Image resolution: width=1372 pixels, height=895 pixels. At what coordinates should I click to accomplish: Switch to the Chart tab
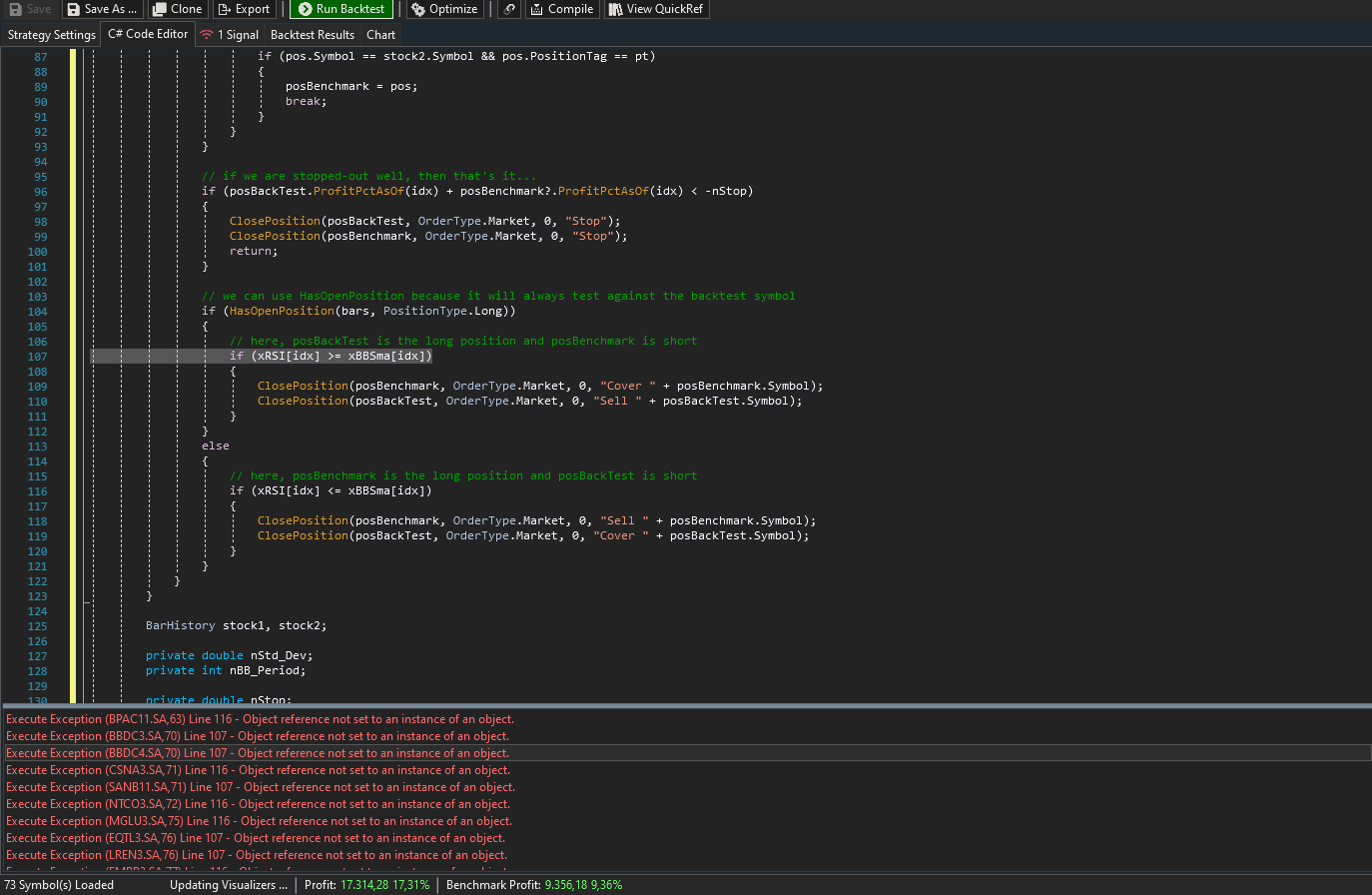pos(380,35)
